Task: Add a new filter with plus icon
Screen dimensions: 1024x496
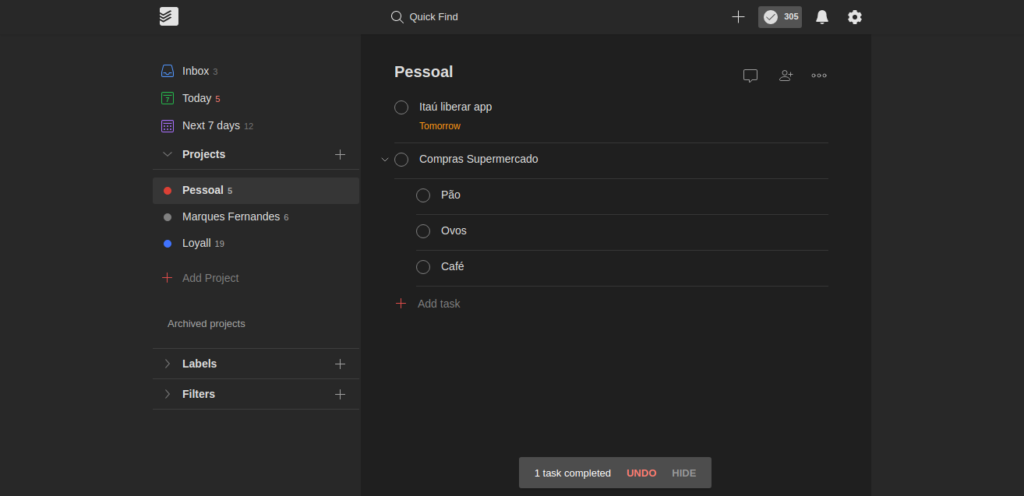Action: [340, 394]
